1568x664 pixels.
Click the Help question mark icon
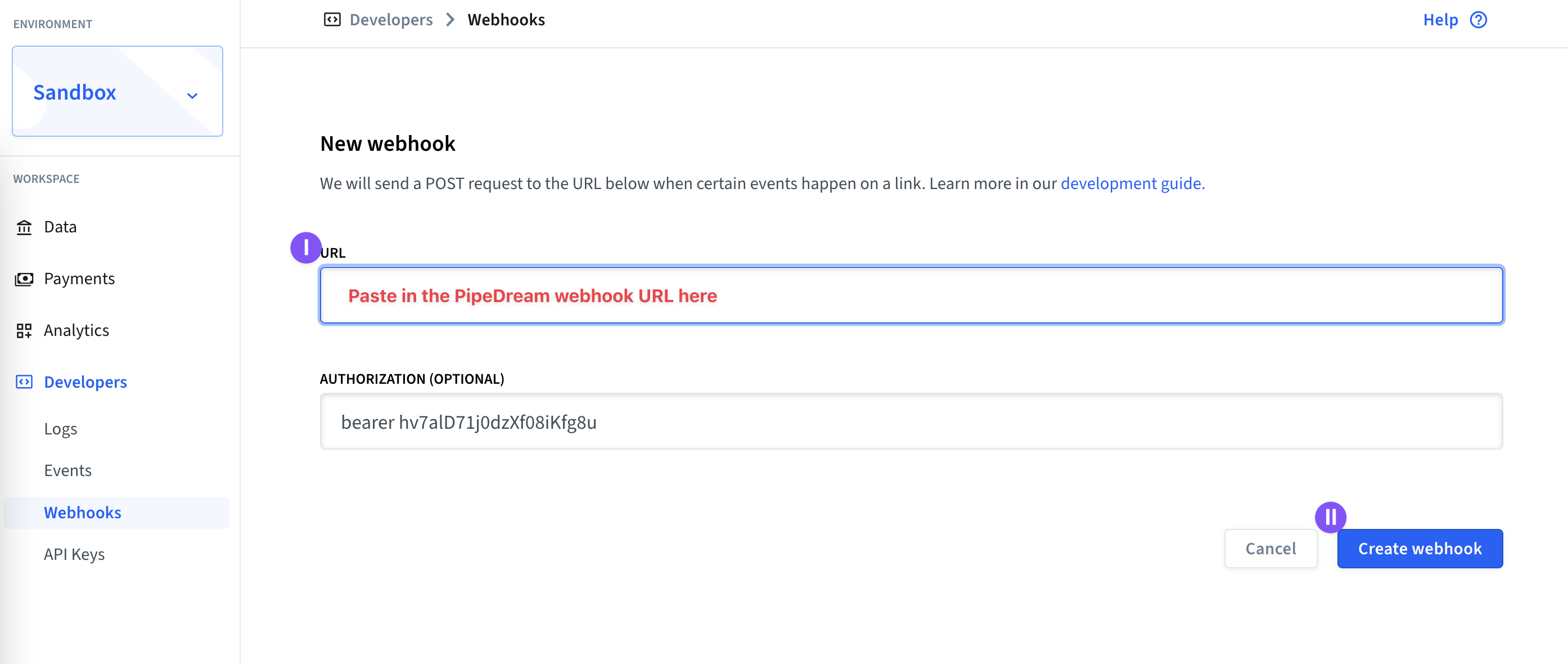coord(1478,20)
